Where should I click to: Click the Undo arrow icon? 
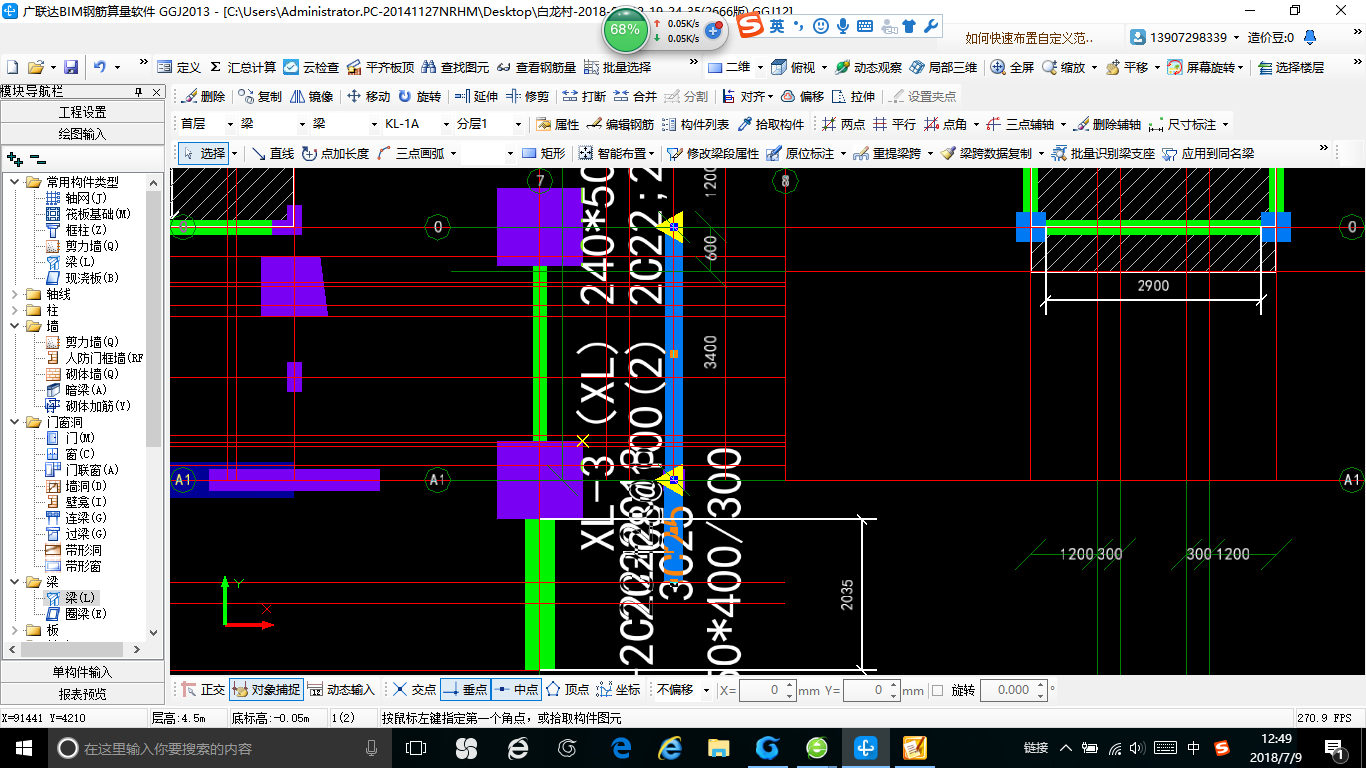[x=100, y=67]
